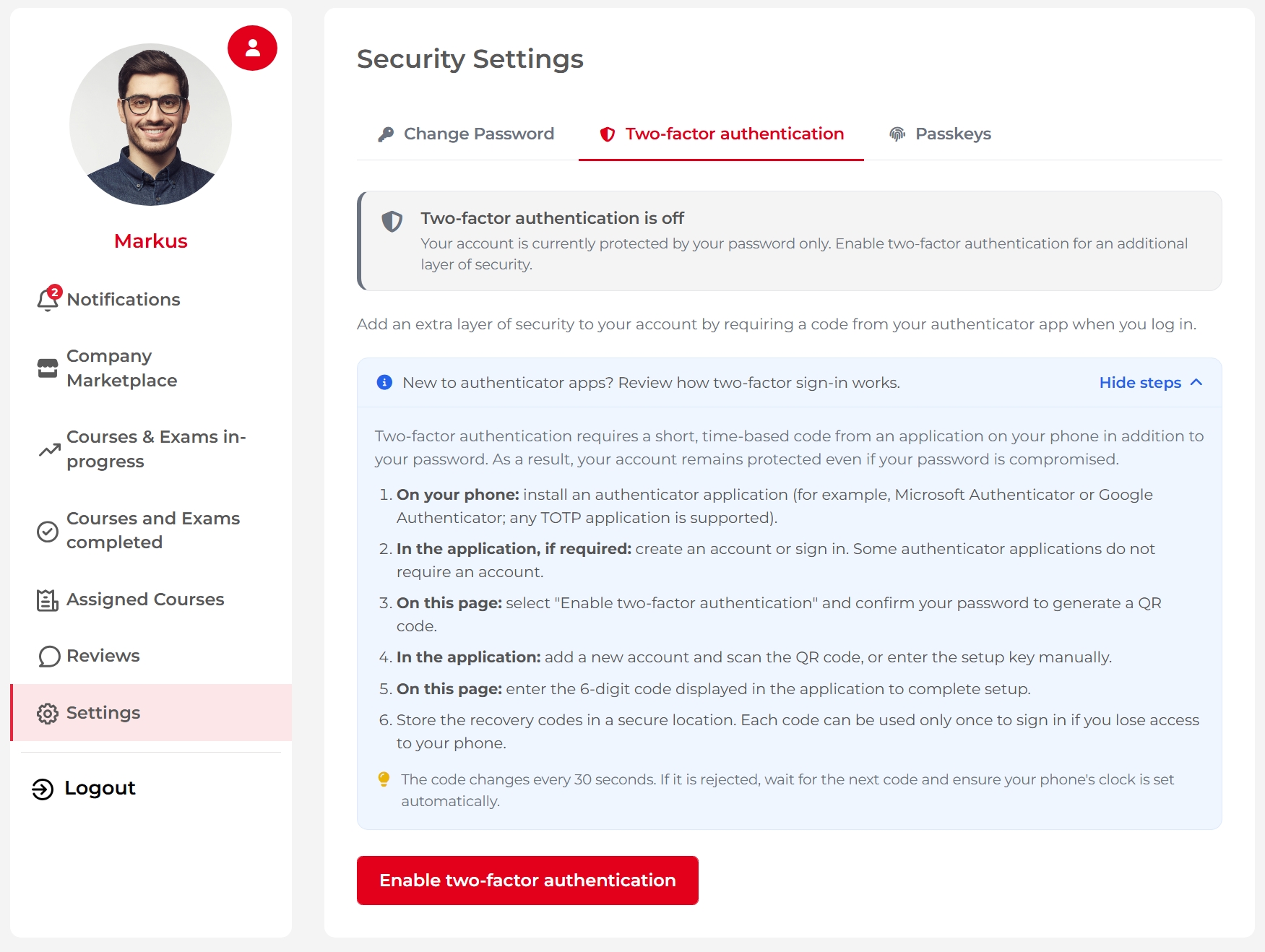
Task: Click the key icon beside Change Password
Action: click(386, 134)
